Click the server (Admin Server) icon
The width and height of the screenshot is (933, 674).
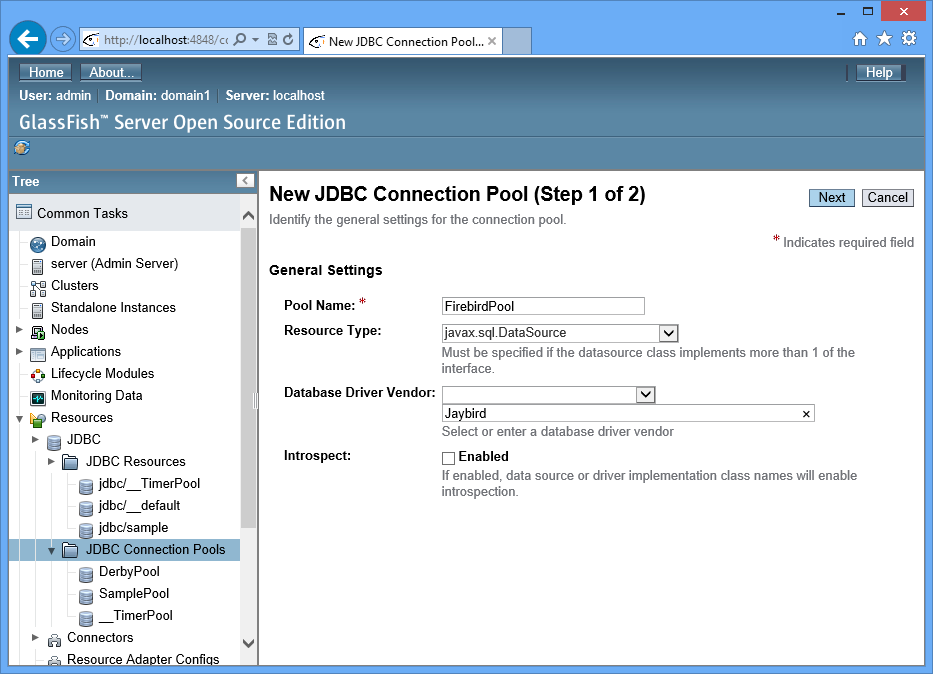pos(37,267)
